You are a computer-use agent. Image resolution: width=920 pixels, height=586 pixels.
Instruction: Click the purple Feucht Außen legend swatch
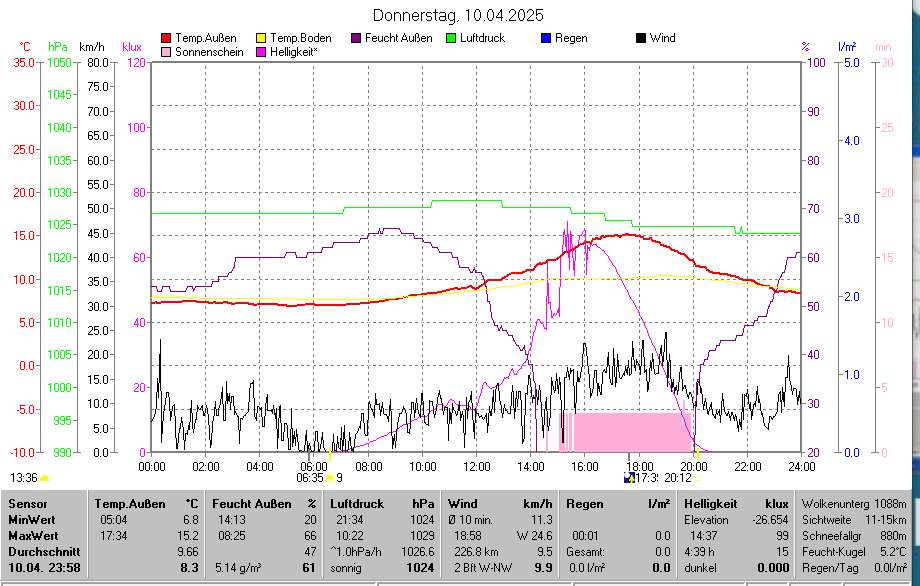coord(356,38)
